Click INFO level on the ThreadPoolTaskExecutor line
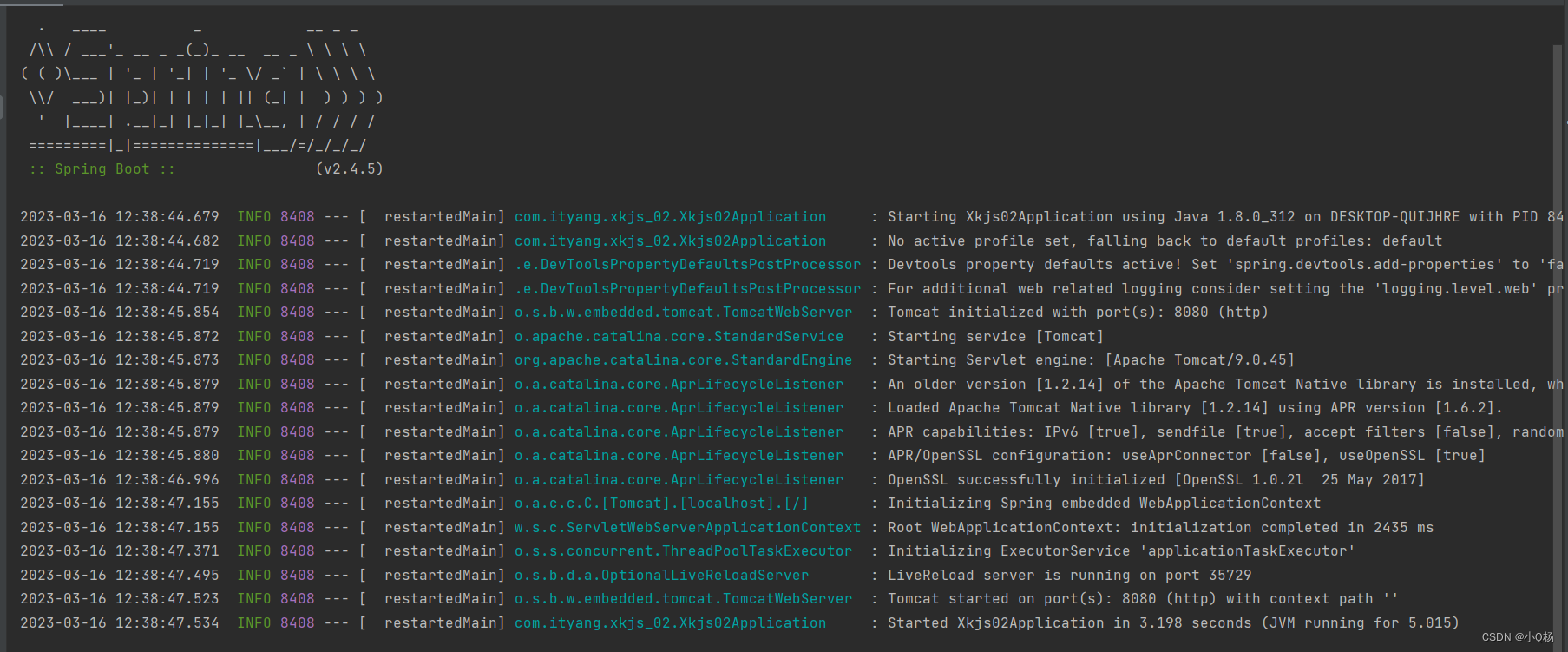 [254, 551]
